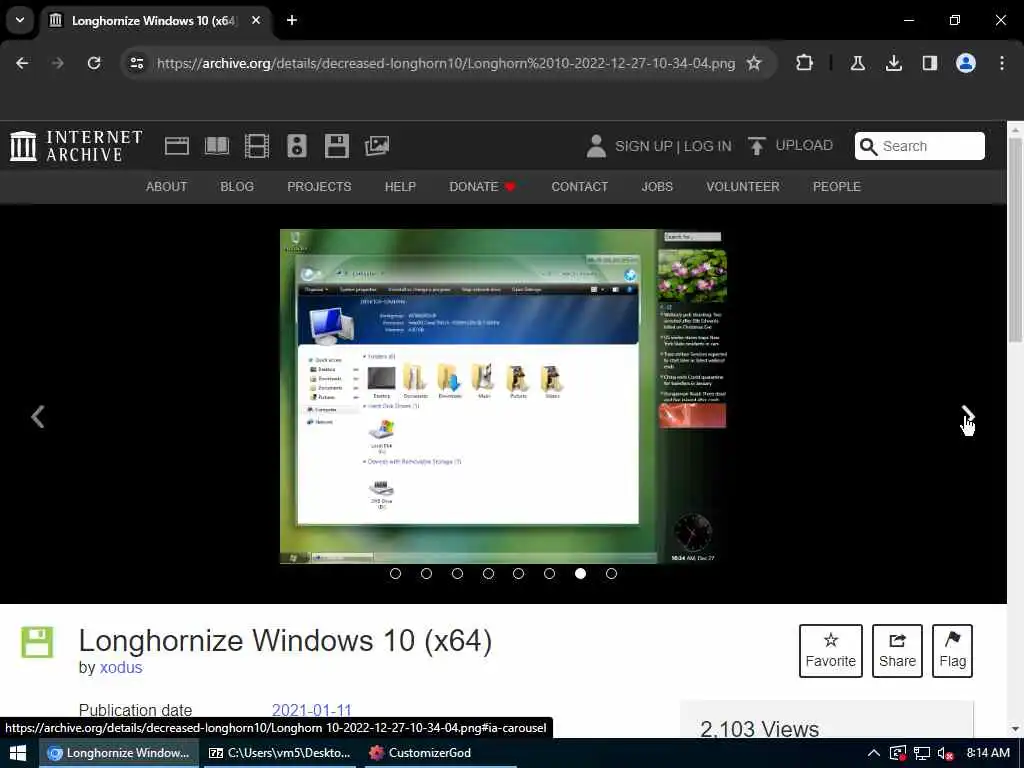
Task: Reload the page
Action: 94,63
